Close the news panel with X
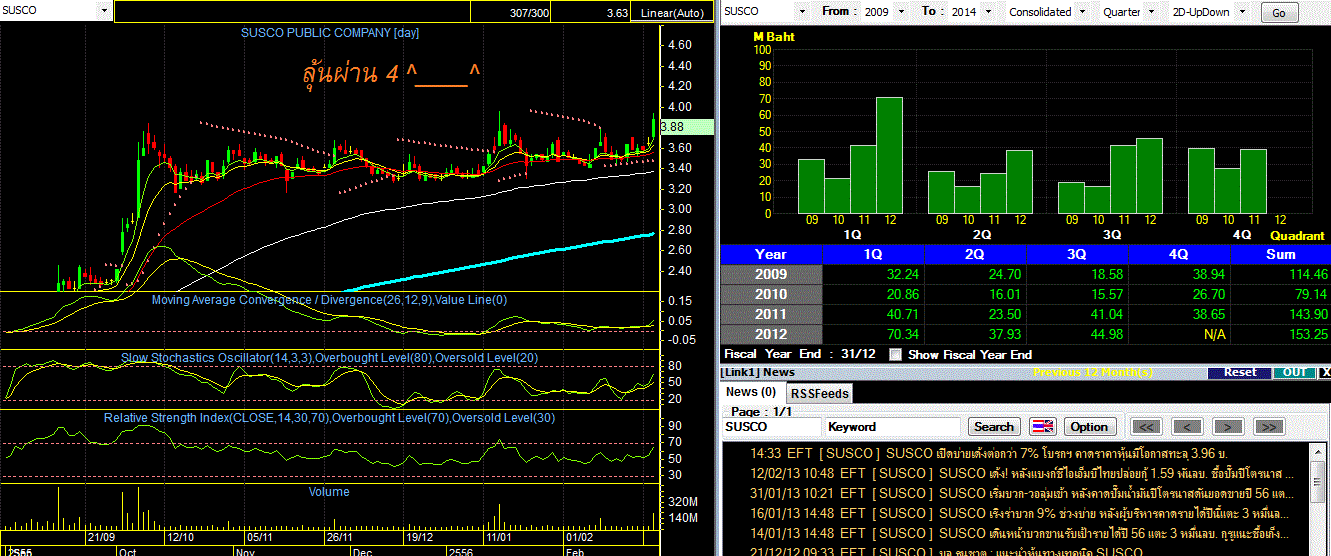The image size is (1331, 556). [x=1325, y=372]
